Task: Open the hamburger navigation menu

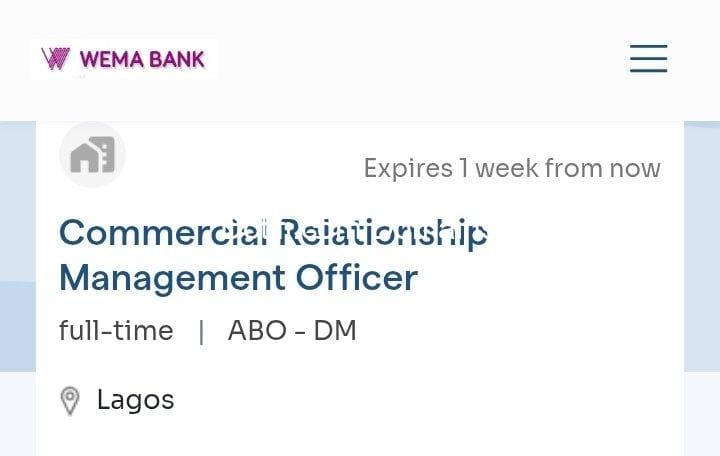Action: pos(648,58)
